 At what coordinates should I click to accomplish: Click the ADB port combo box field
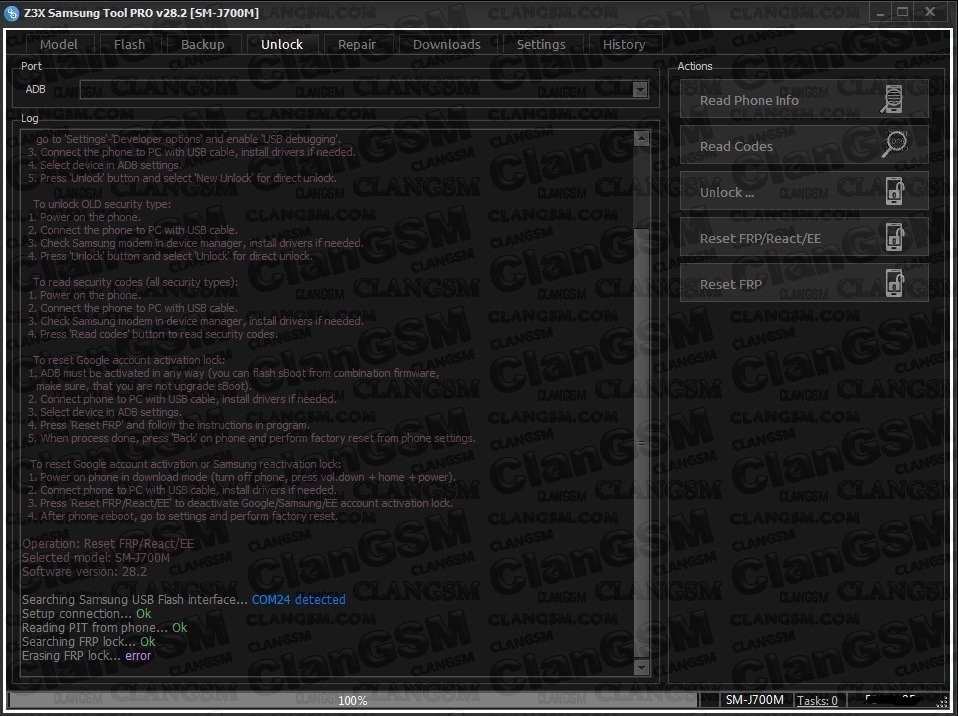click(364, 90)
